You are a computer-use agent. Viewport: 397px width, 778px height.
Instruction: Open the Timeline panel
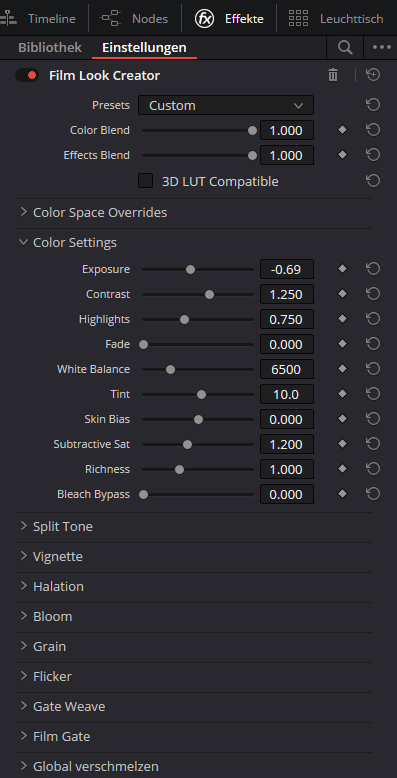click(38, 19)
